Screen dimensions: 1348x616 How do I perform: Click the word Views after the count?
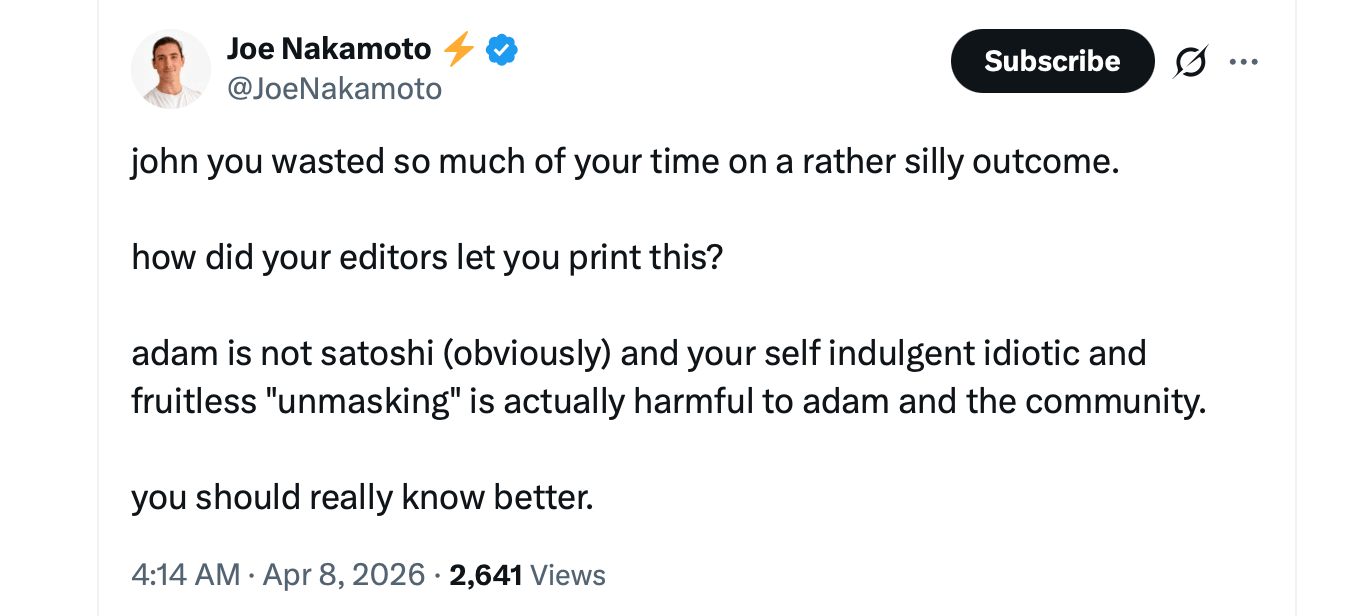point(568,575)
